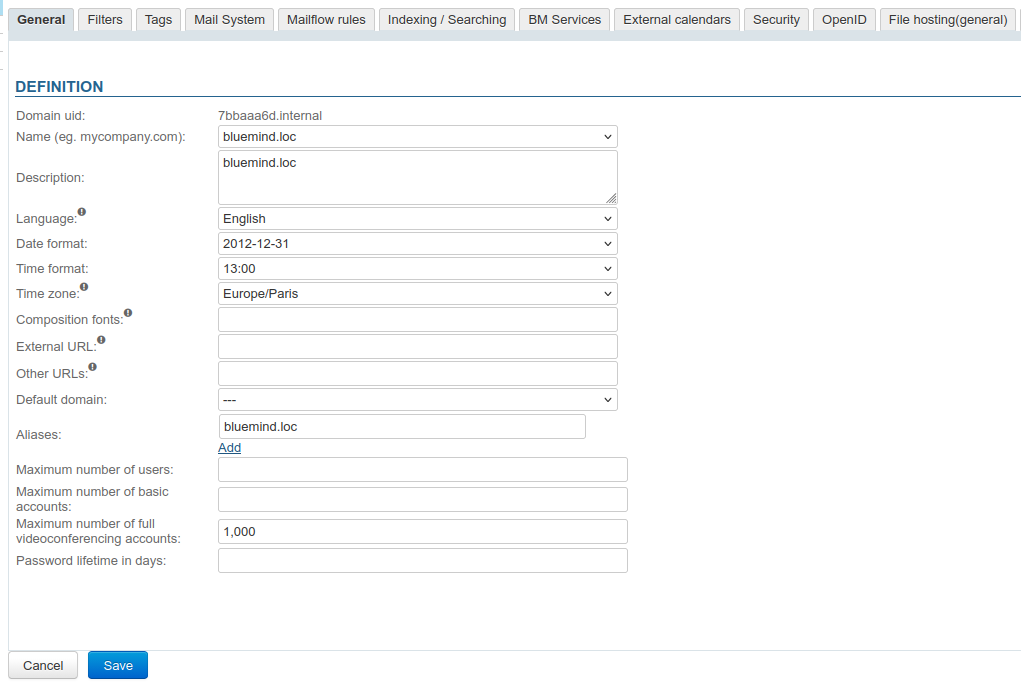Click info icon next to Composition fonts

click(x=128, y=314)
